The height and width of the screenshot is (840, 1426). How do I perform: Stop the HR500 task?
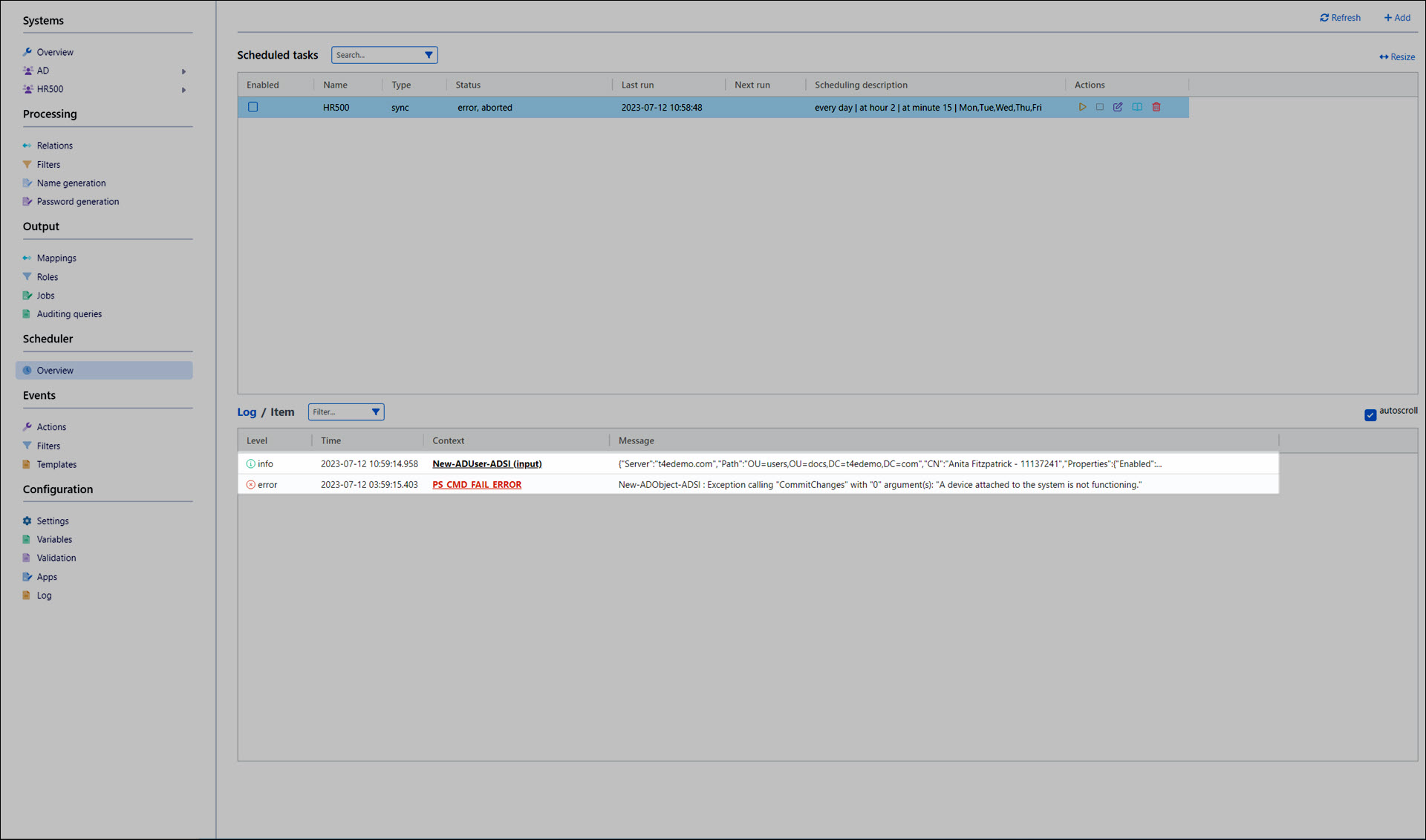(1100, 107)
